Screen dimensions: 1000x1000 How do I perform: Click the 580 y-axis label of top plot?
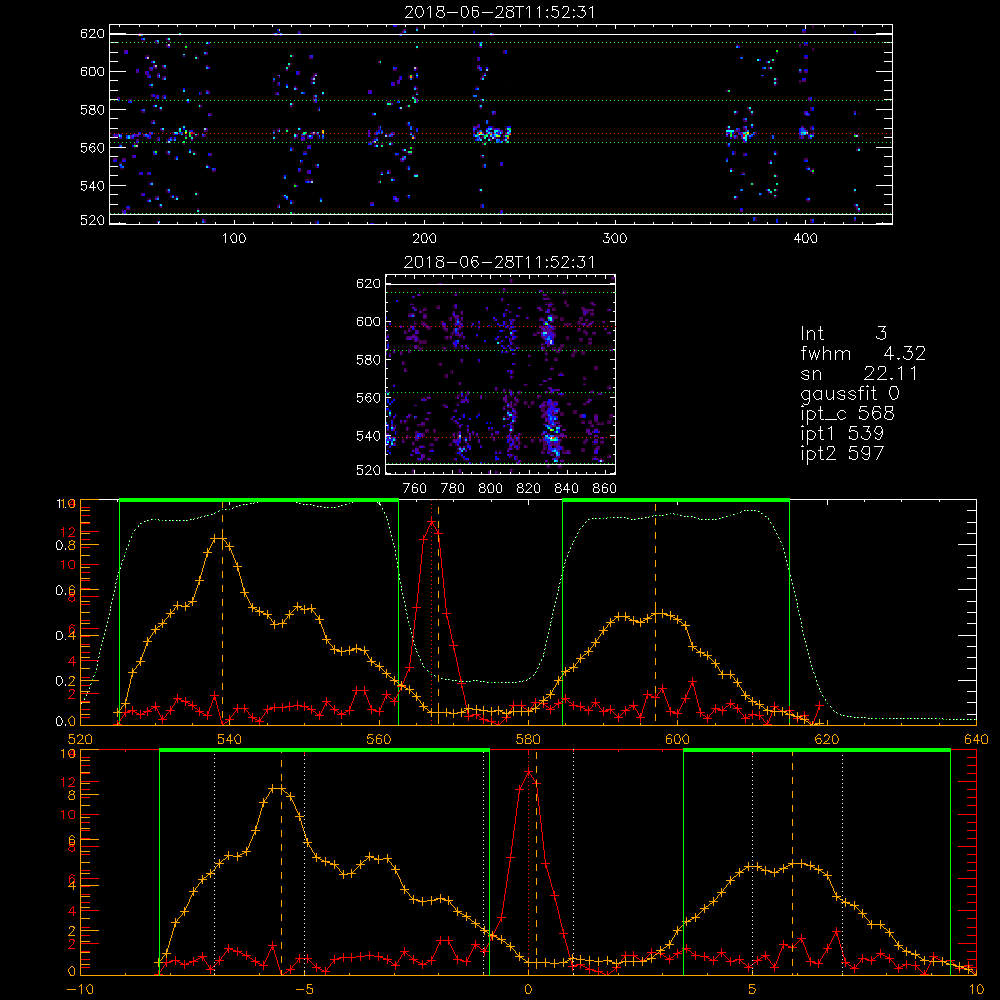pyautogui.click(x=92, y=110)
